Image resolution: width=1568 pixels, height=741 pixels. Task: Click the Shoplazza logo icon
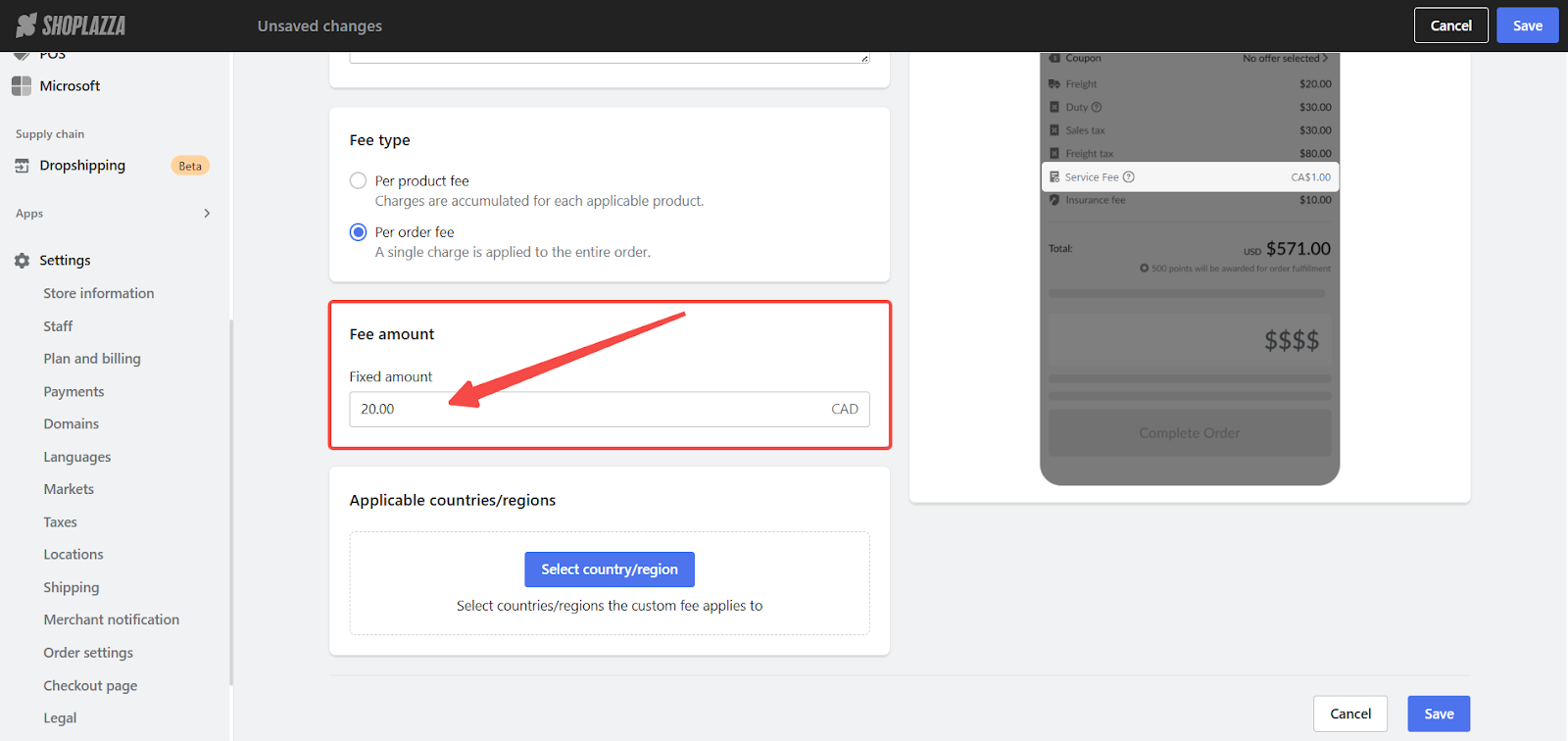26,25
